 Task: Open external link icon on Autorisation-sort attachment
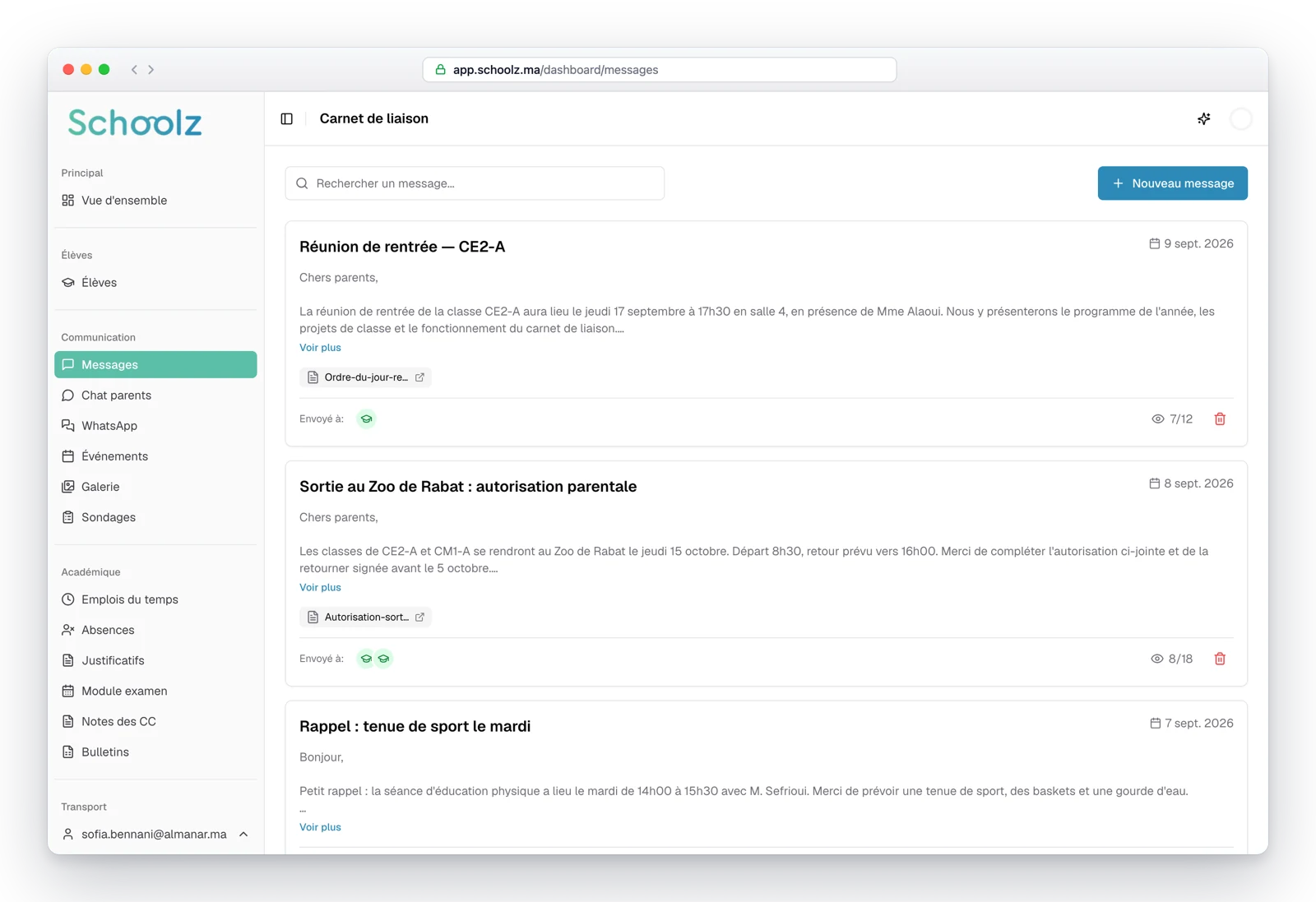pos(419,617)
